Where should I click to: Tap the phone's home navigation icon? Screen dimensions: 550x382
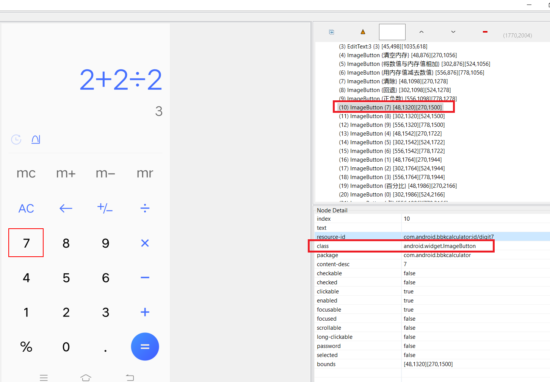pyautogui.click(x=86, y=377)
